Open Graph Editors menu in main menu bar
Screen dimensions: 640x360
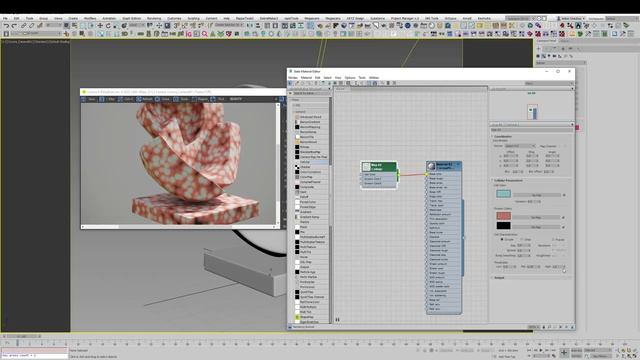coord(131,18)
